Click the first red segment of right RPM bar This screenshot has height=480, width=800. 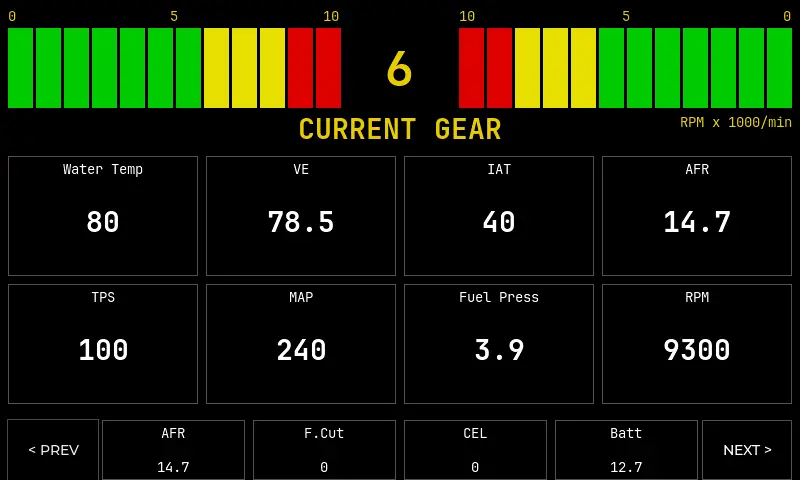coord(471,68)
